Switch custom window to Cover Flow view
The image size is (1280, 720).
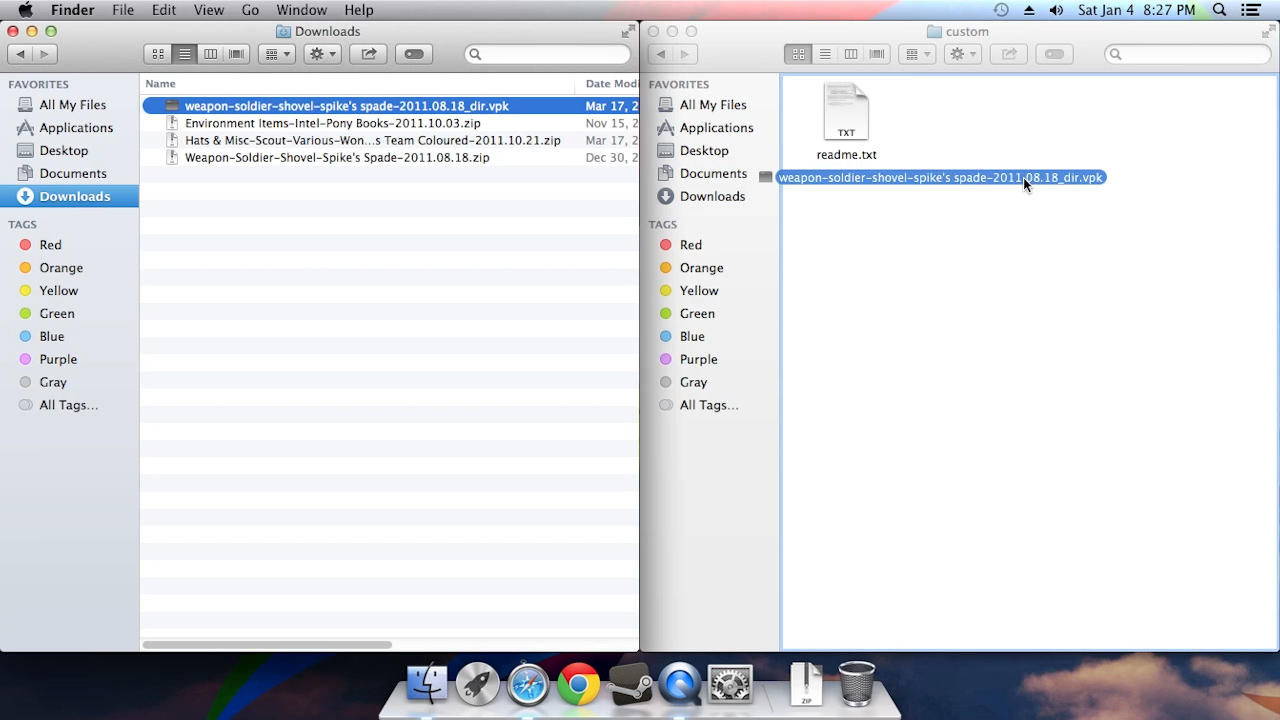pos(876,54)
